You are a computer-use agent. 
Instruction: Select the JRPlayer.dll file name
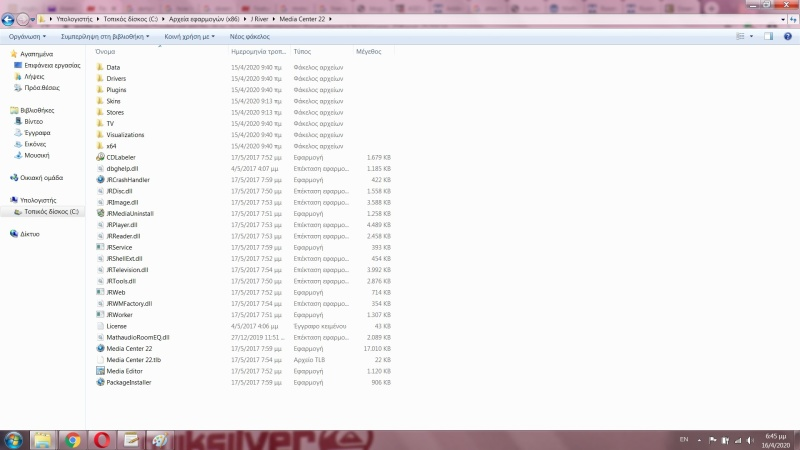click(121, 224)
